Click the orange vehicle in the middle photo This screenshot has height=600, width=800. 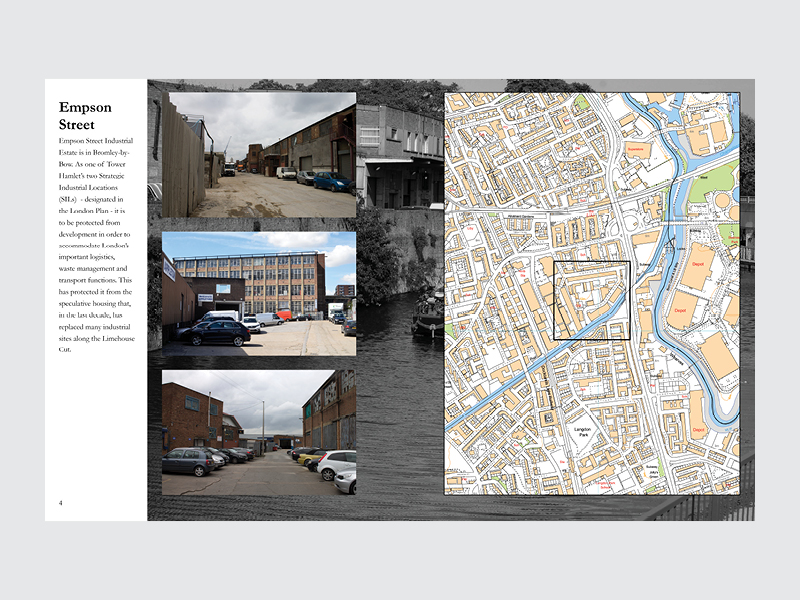tap(283, 315)
